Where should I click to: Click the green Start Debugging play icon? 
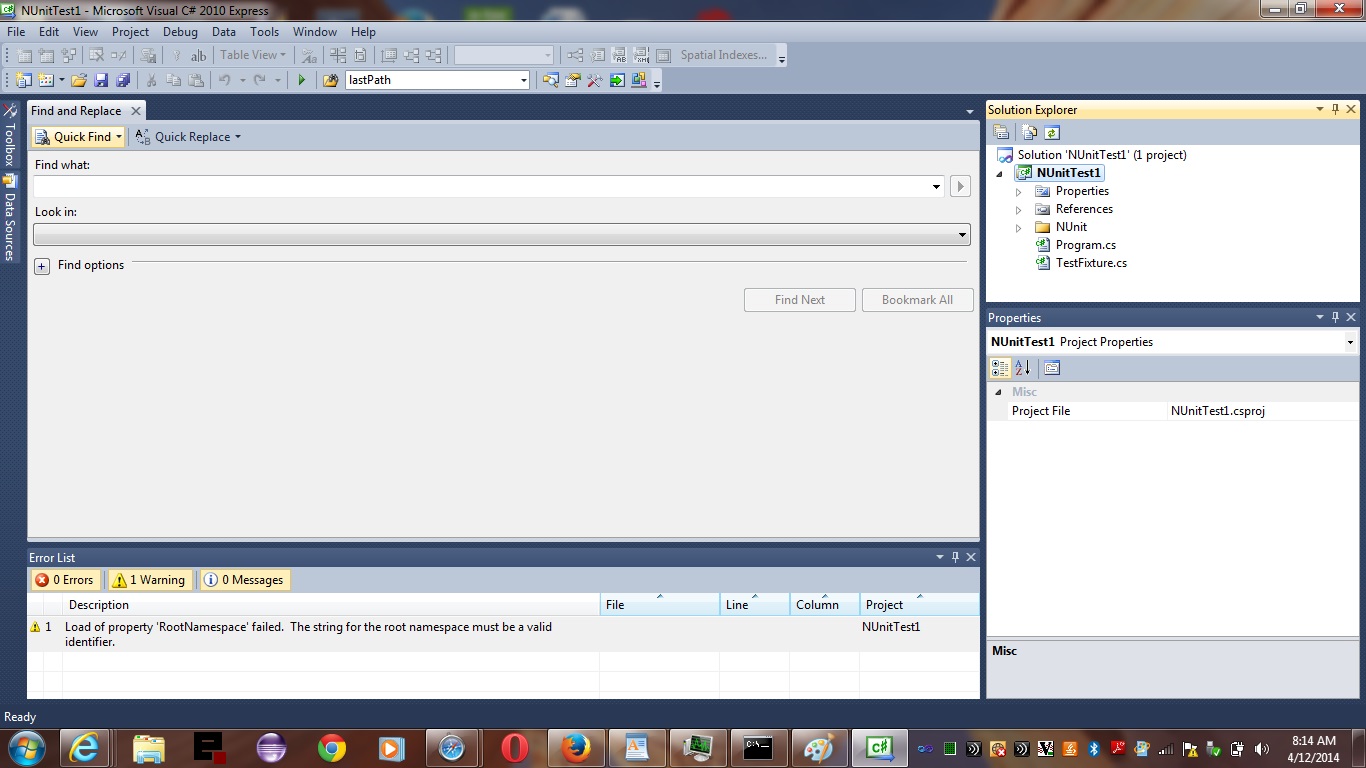(301, 80)
